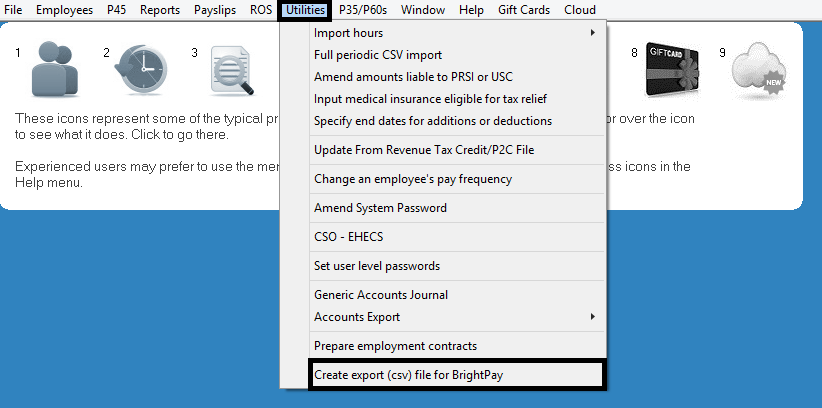Click the document magnifier icon numbered 3
822x408 pixels.
tap(232, 70)
